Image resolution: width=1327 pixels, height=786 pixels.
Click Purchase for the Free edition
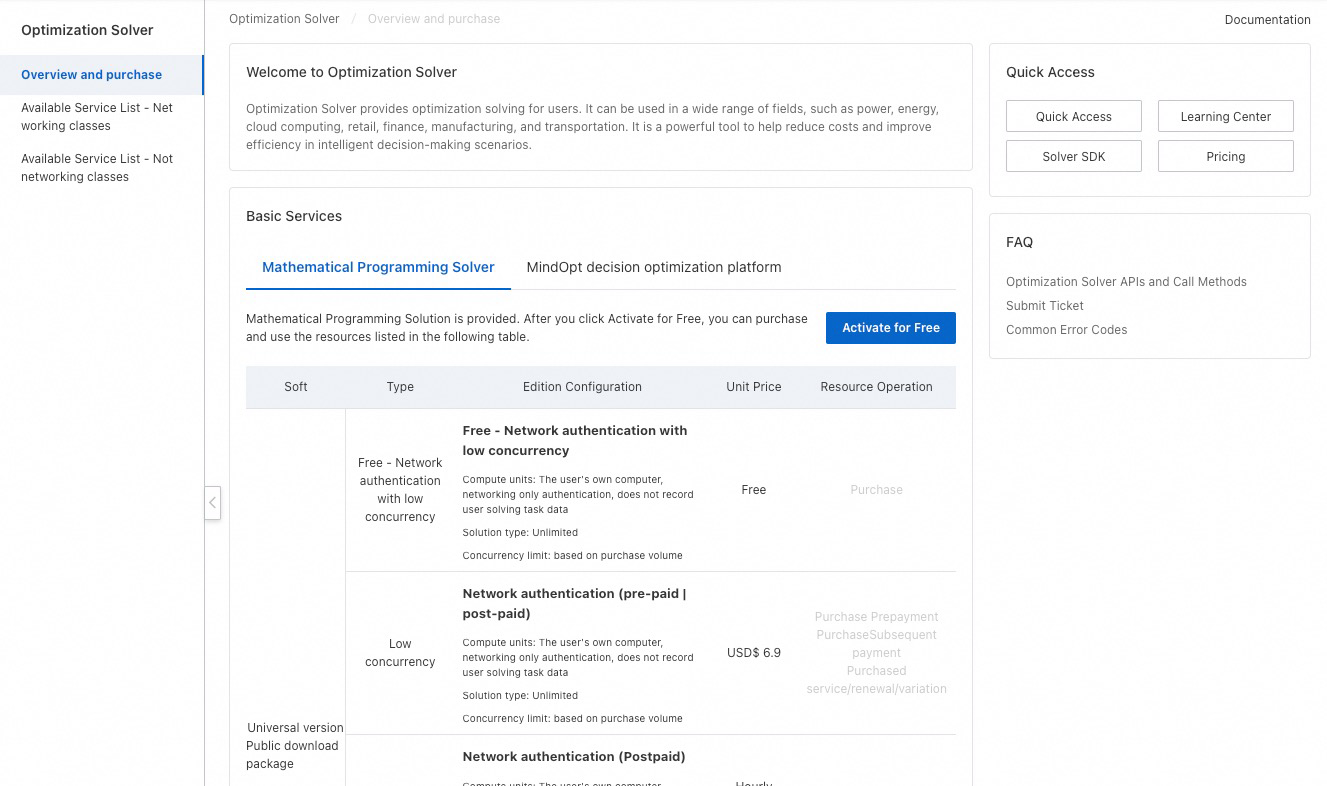876,490
